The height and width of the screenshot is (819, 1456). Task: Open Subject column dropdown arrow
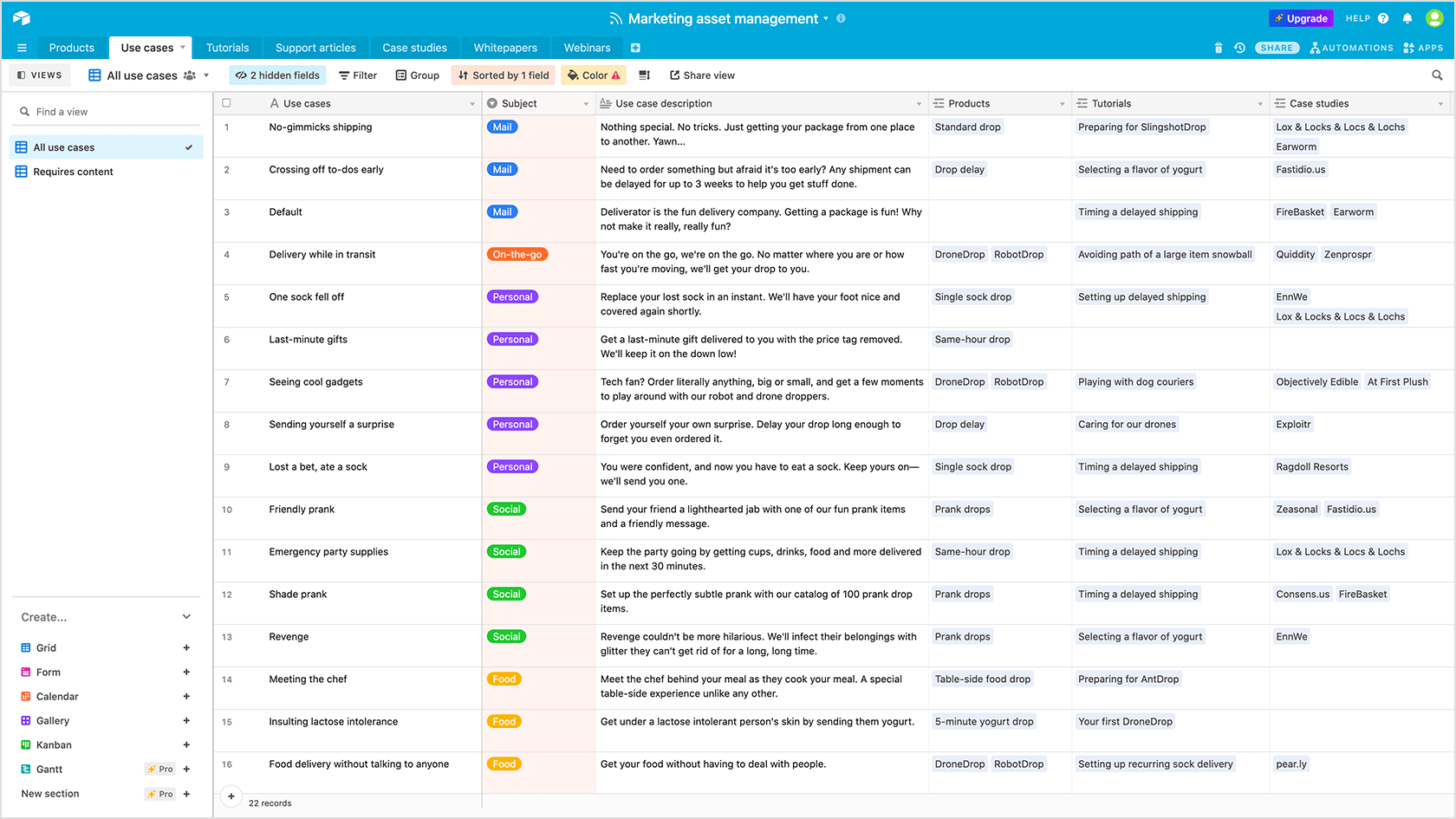pyautogui.click(x=586, y=104)
